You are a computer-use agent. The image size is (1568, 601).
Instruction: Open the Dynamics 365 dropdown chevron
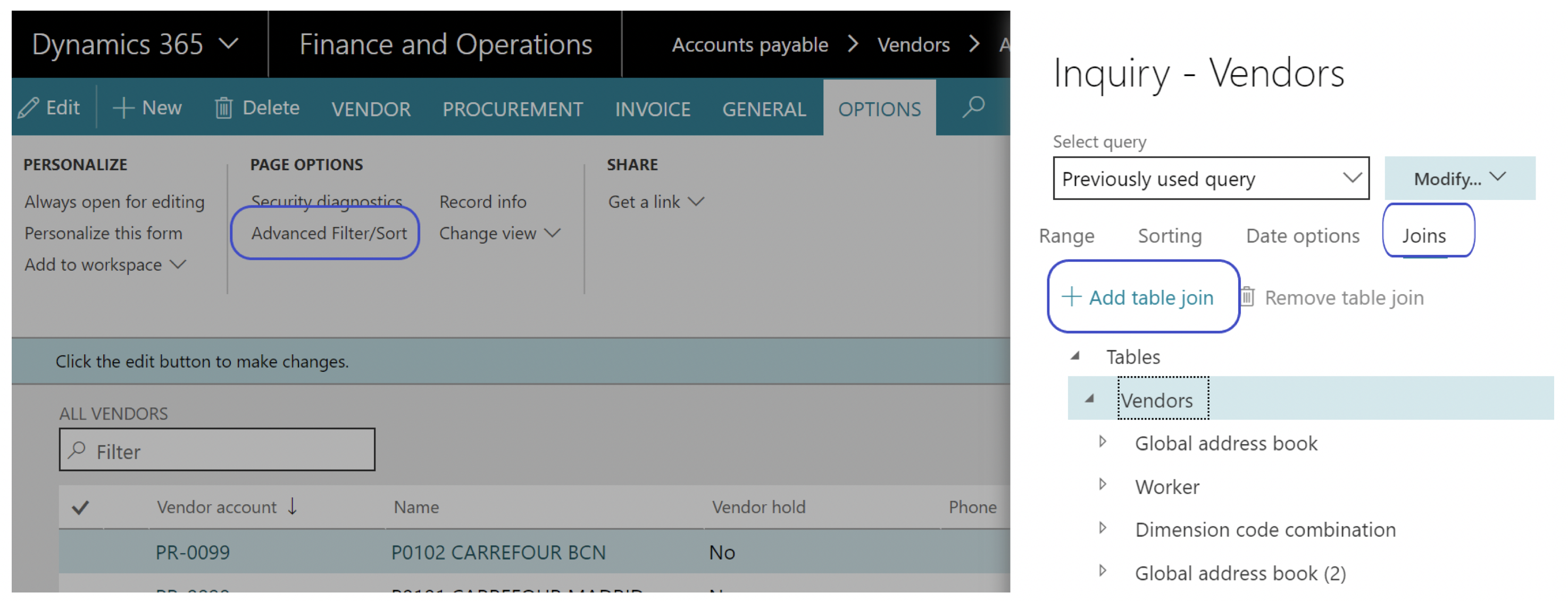point(228,43)
